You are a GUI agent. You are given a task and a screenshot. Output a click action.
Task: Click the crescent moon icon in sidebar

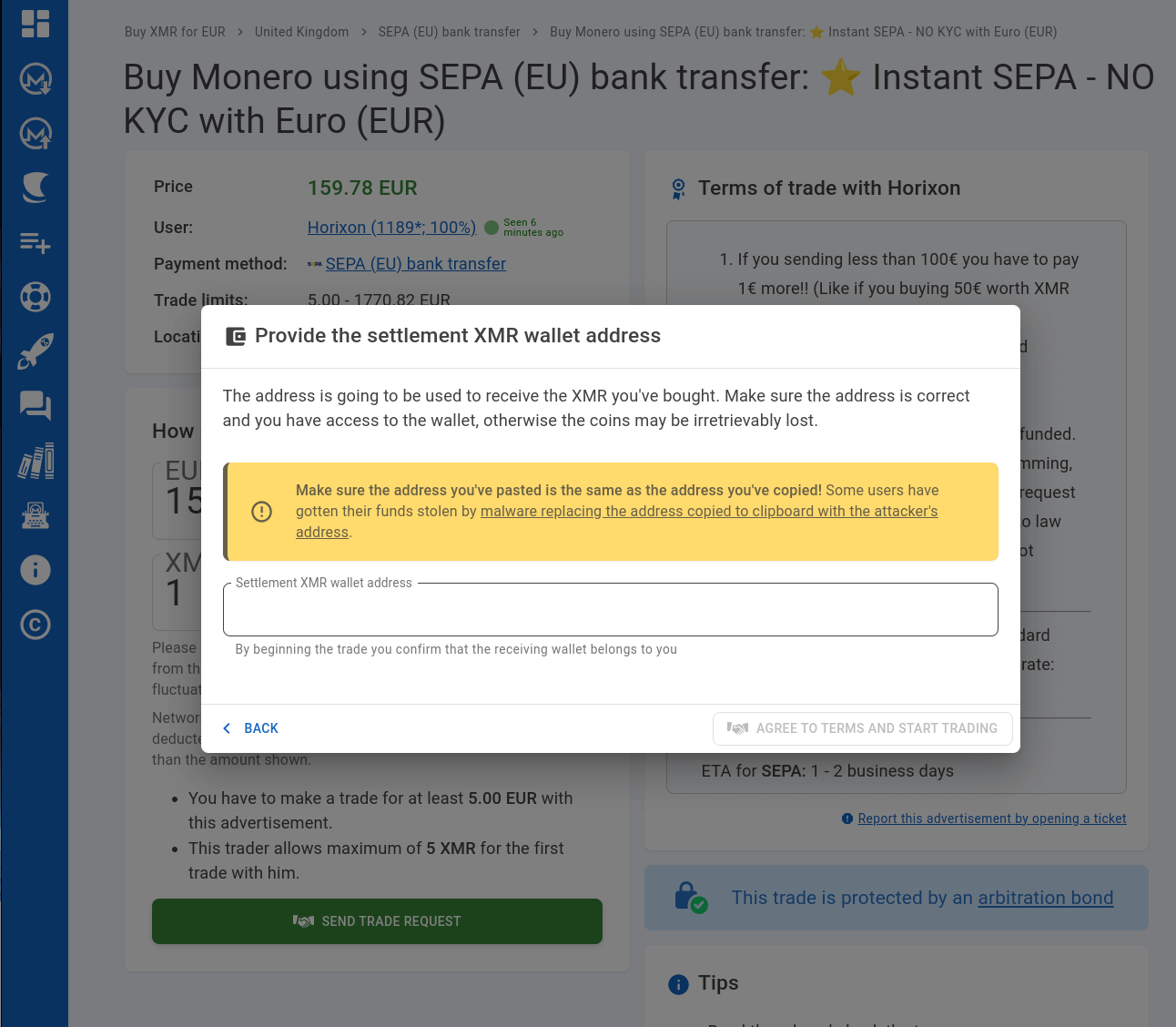(x=35, y=188)
